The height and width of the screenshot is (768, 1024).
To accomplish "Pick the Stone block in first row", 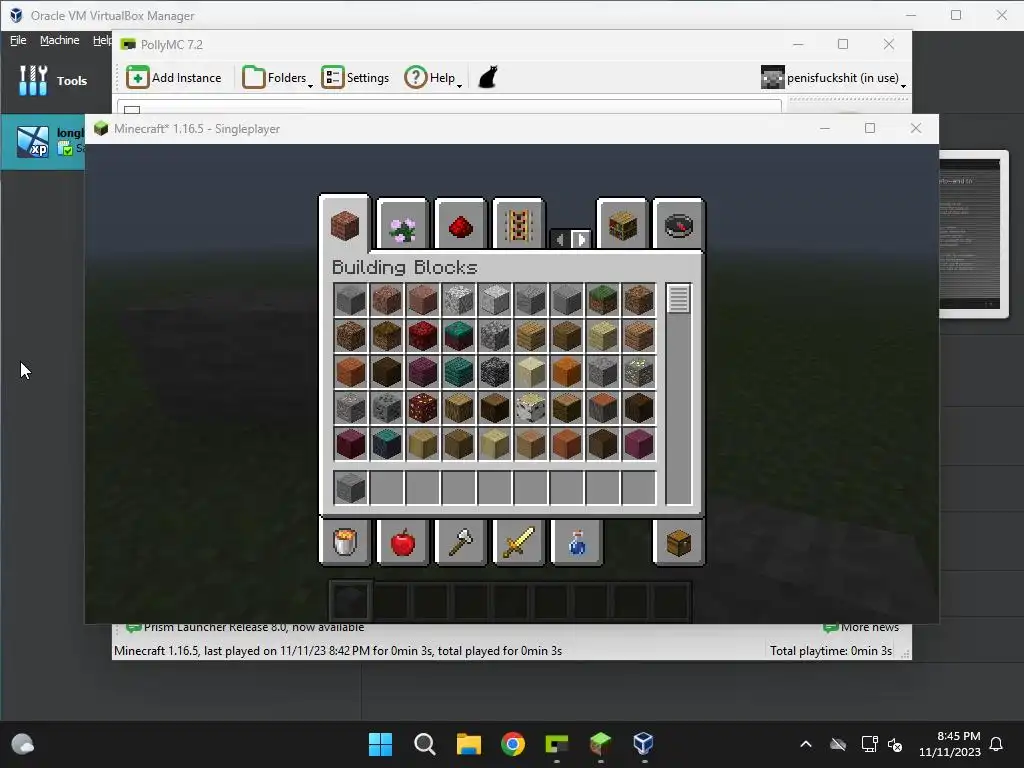I will [351, 300].
